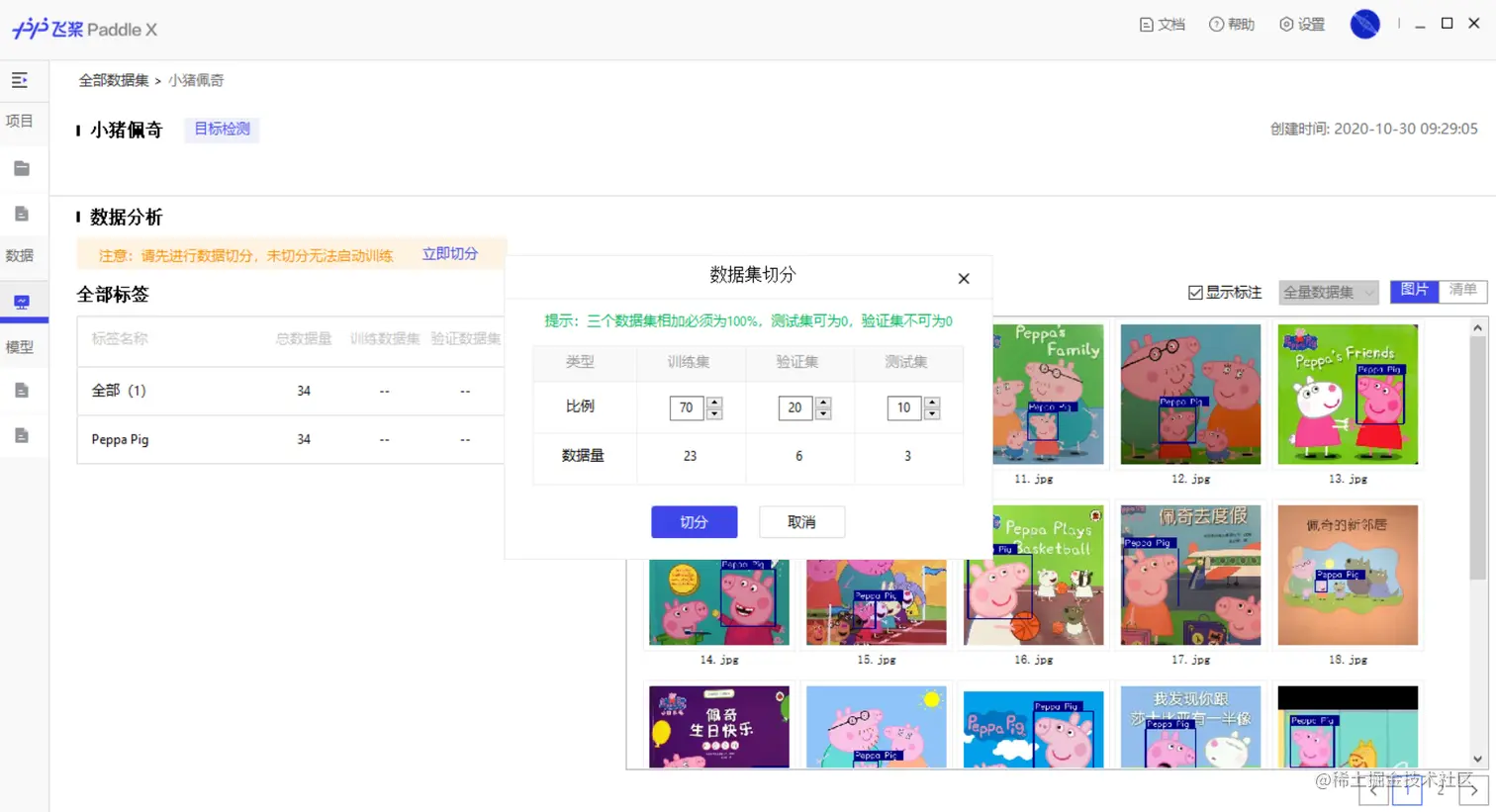Click the 验证集 ratio input field

tap(795, 407)
